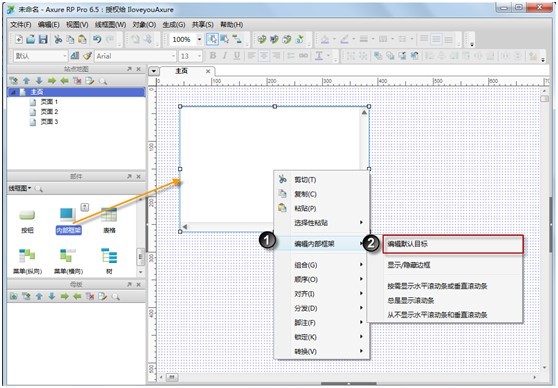Select the 菜单(横向) horizontal menu widget
This screenshot has width=558, height=388.
click(x=68, y=262)
